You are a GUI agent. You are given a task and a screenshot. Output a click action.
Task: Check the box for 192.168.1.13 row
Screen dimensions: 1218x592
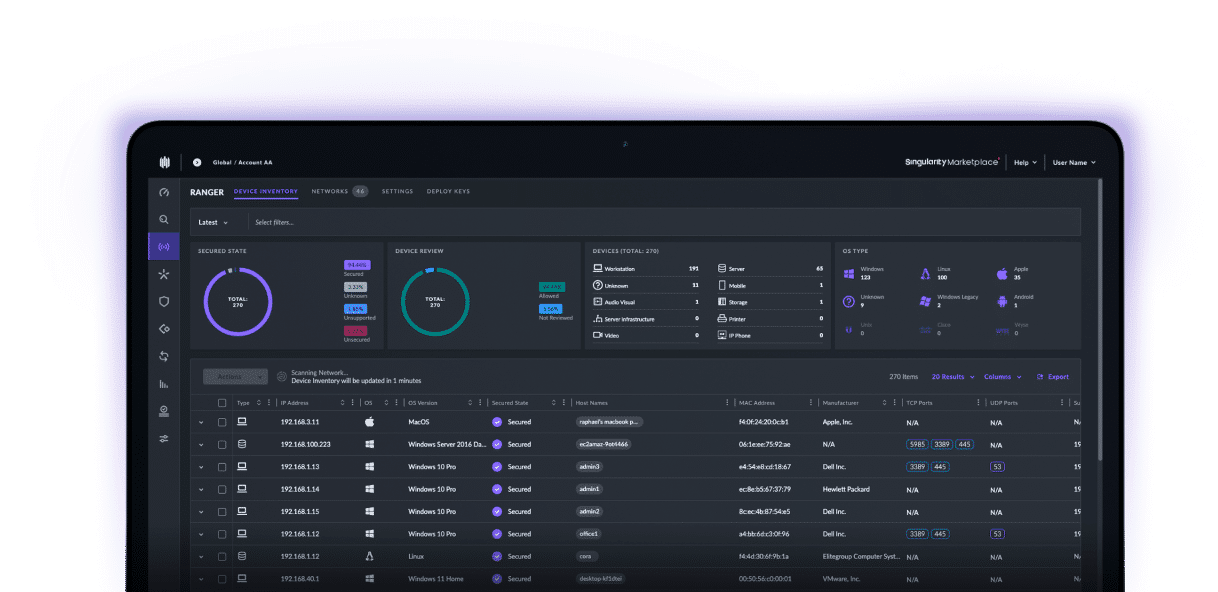click(222, 467)
